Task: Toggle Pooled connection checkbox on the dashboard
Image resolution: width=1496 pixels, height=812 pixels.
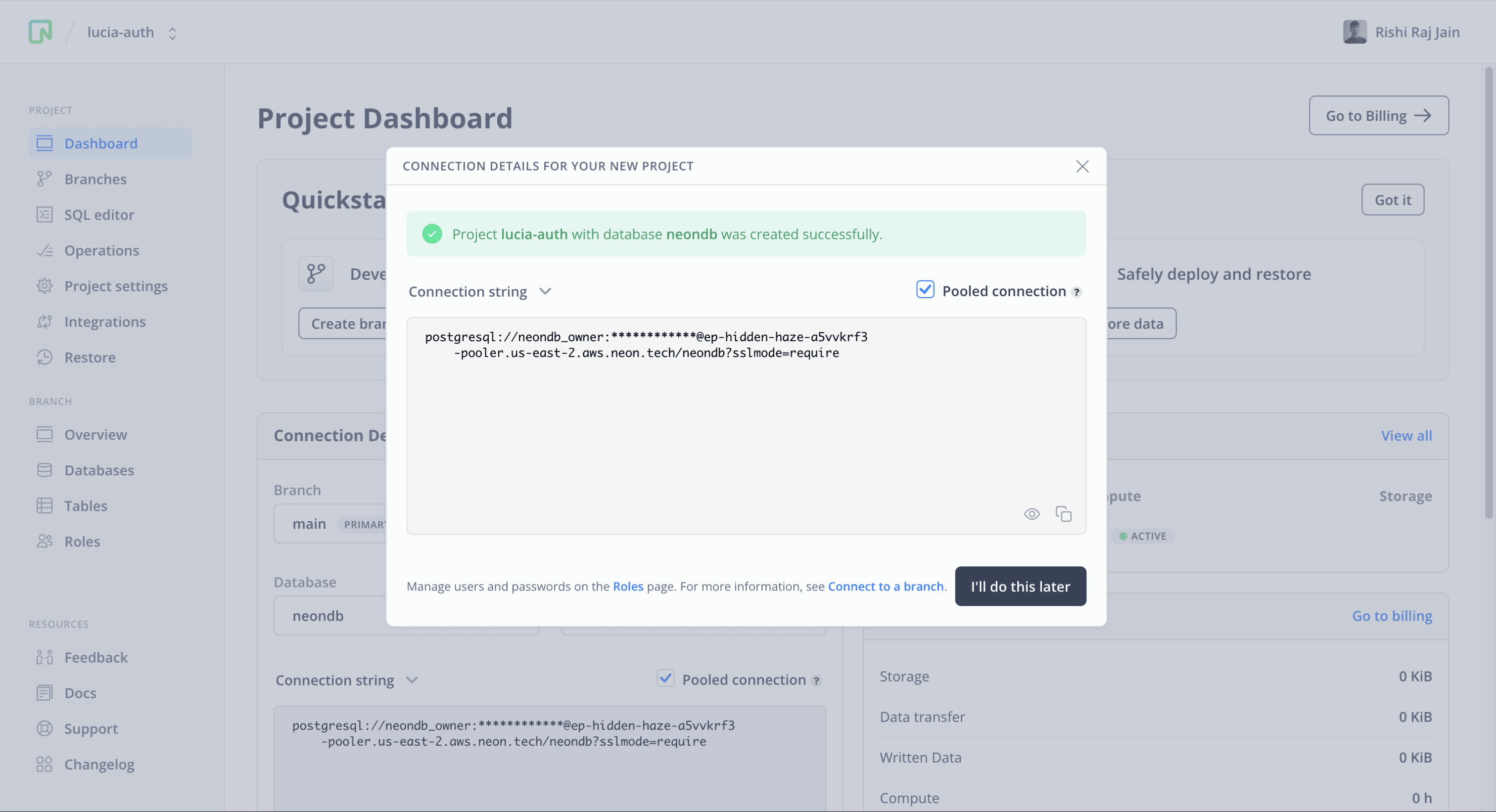Action: coord(665,678)
